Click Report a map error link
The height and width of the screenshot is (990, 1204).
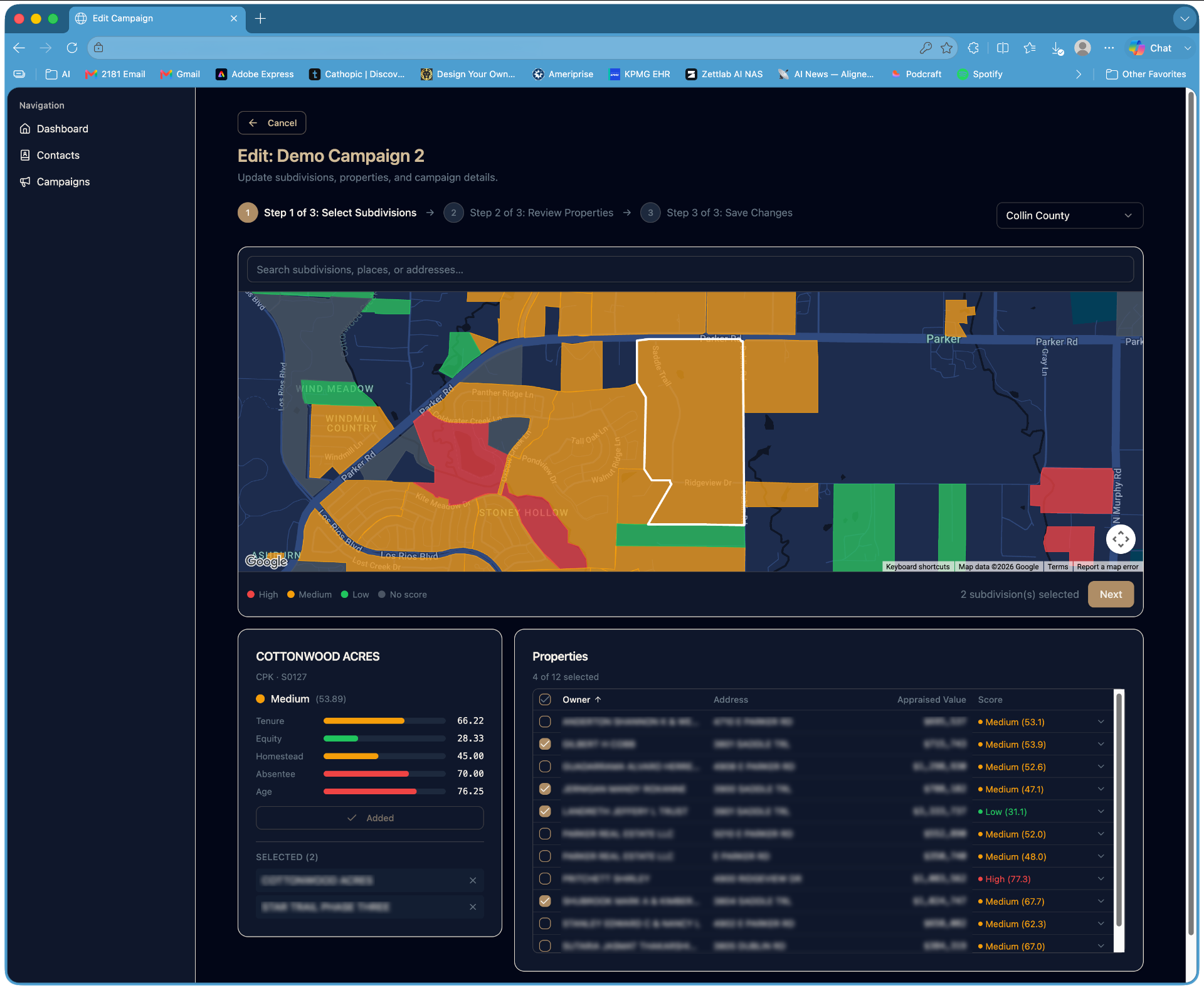coord(1107,567)
